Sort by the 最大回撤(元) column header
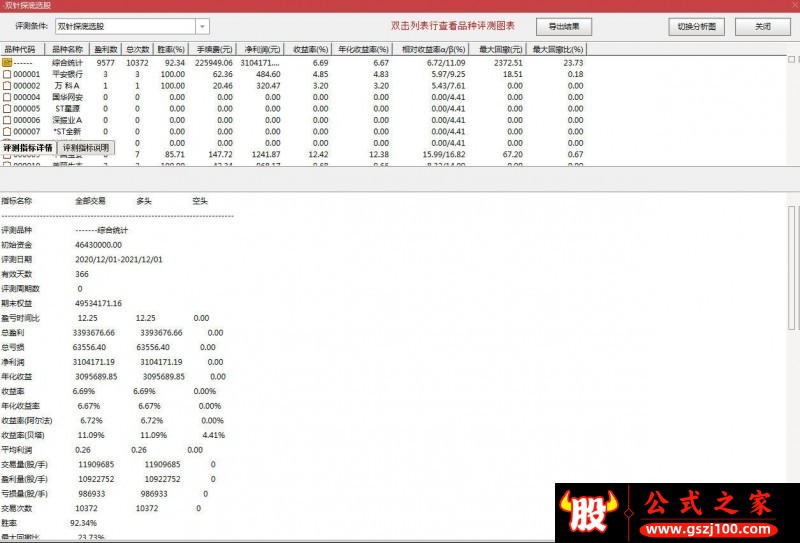The width and height of the screenshot is (800, 543). pos(498,50)
